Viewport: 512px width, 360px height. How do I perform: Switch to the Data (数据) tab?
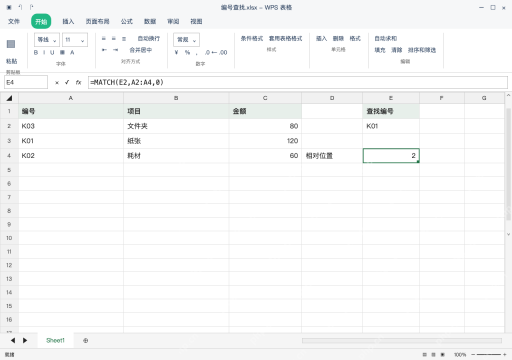point(150,21)
